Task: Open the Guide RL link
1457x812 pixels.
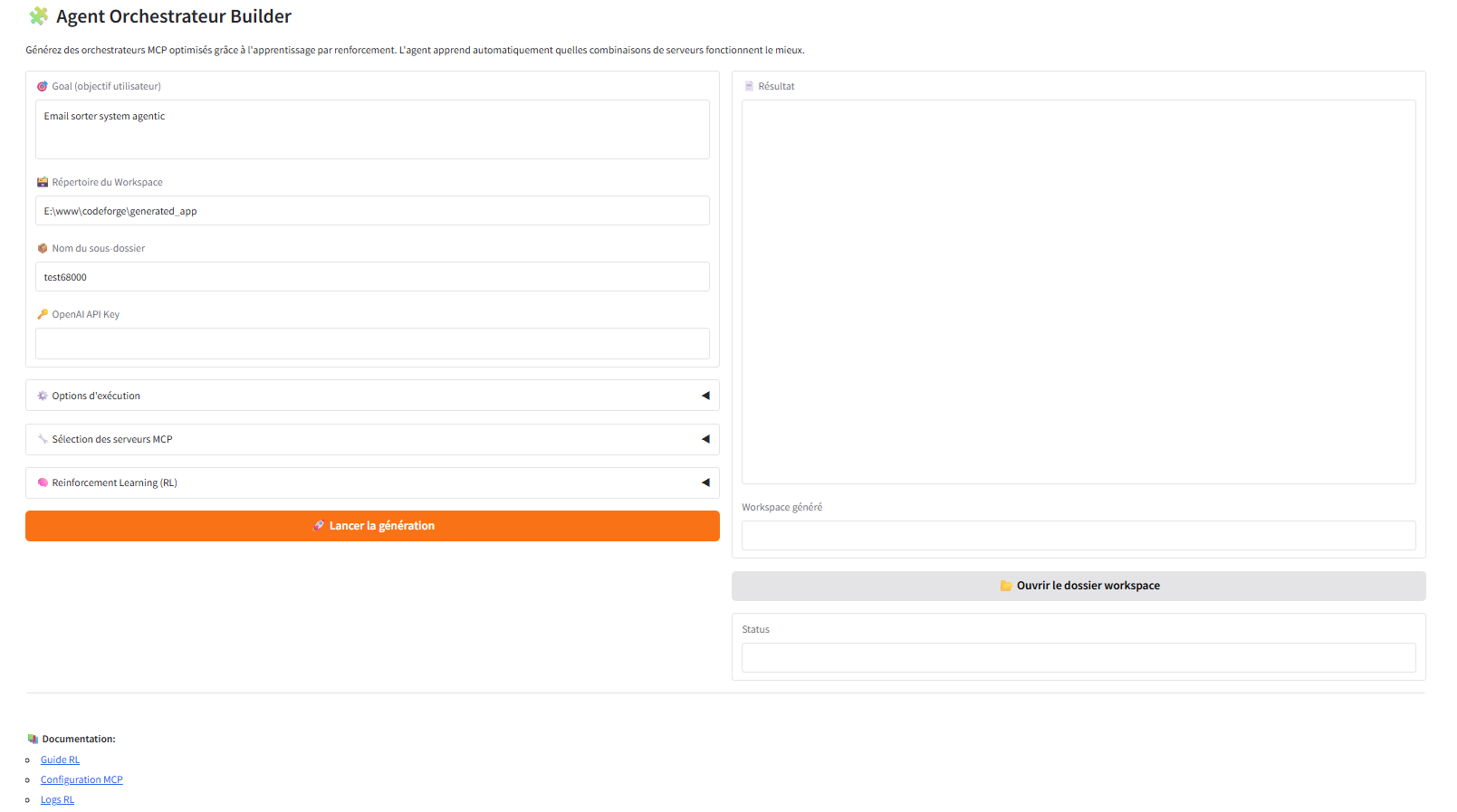Action: pyautogui.click(x=60, y=759)
